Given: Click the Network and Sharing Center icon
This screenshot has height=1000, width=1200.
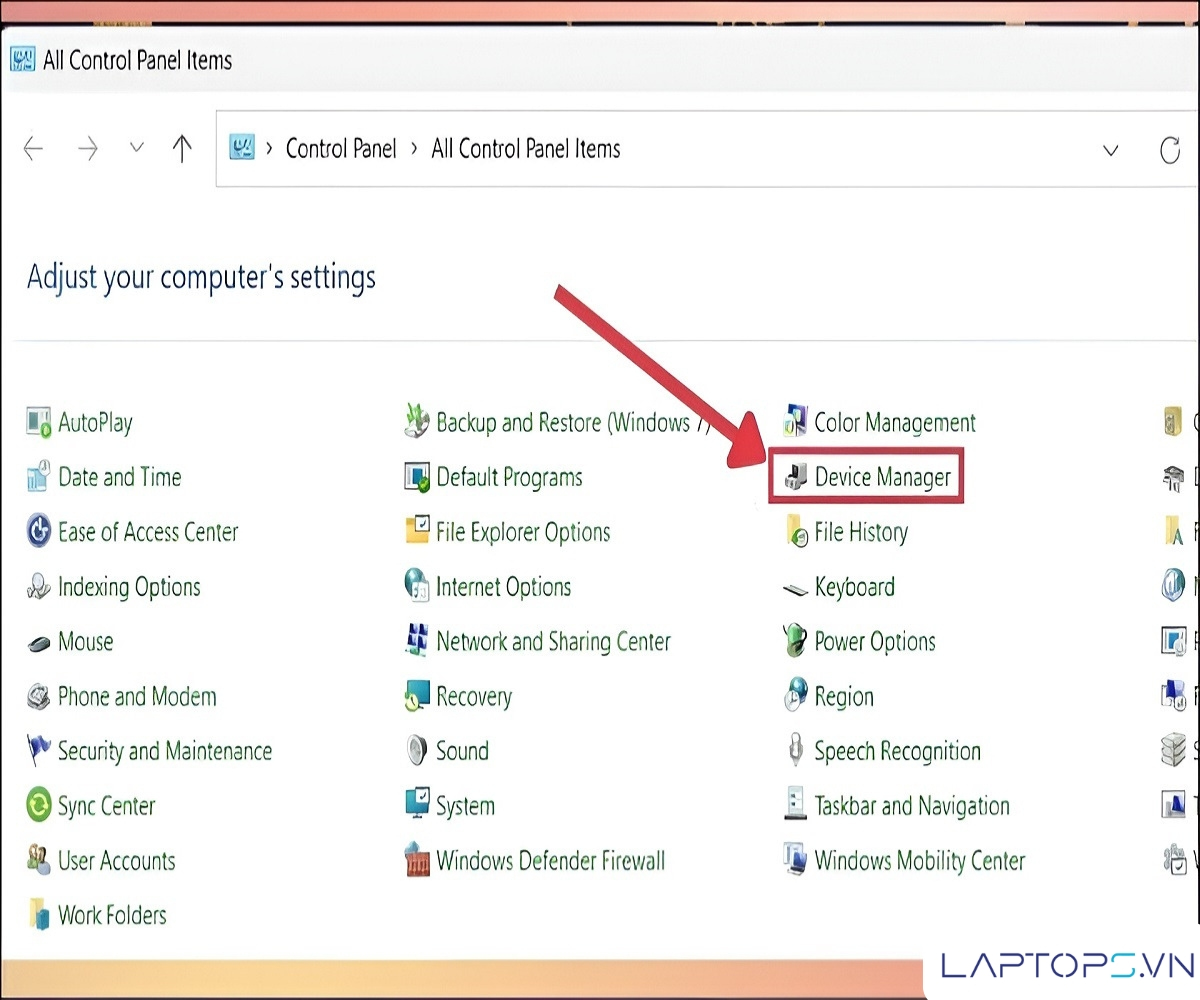Looking at the screenshot, I should coord(417,641).
